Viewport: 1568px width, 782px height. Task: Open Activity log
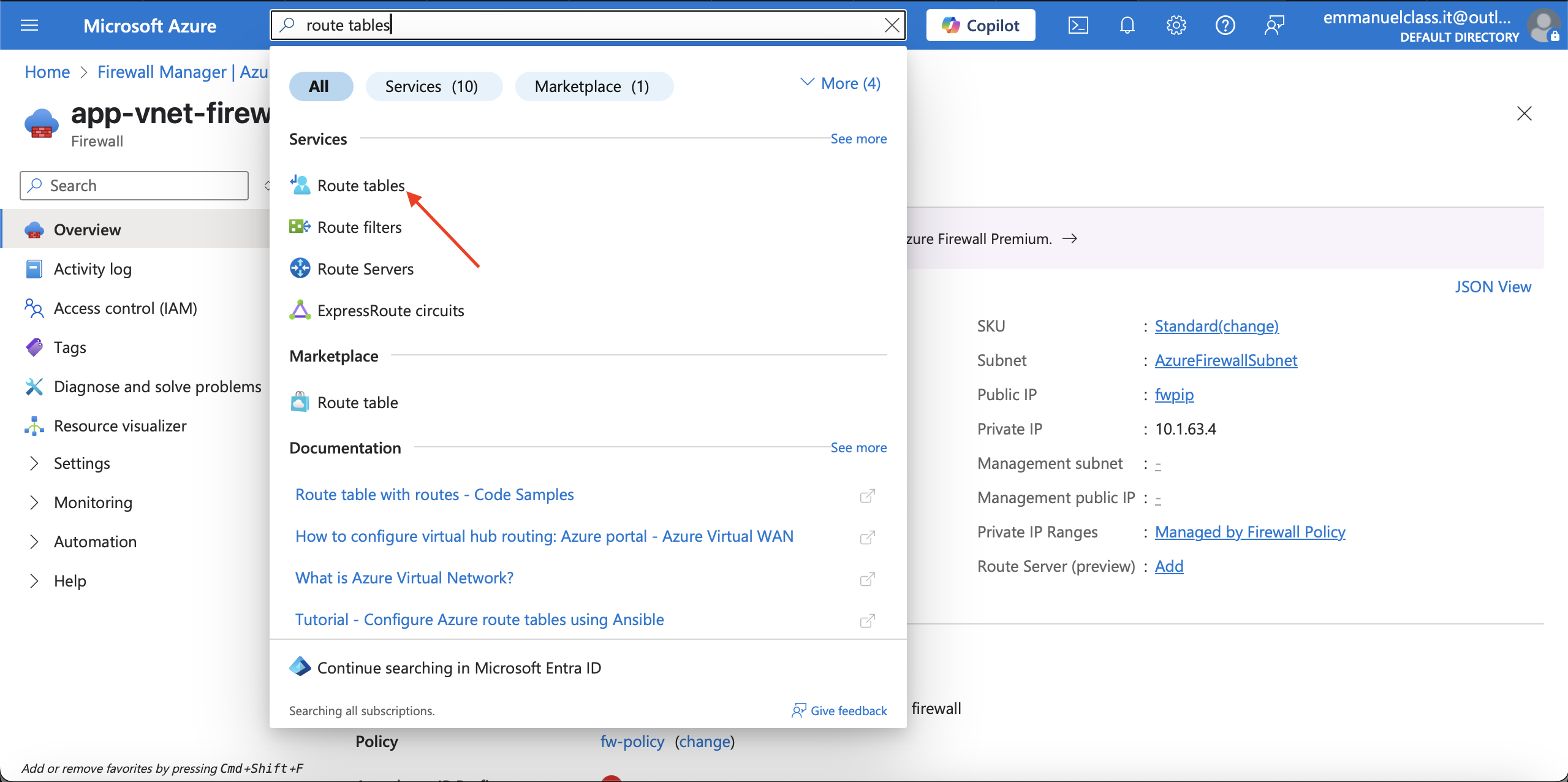(x=93, y=269)
